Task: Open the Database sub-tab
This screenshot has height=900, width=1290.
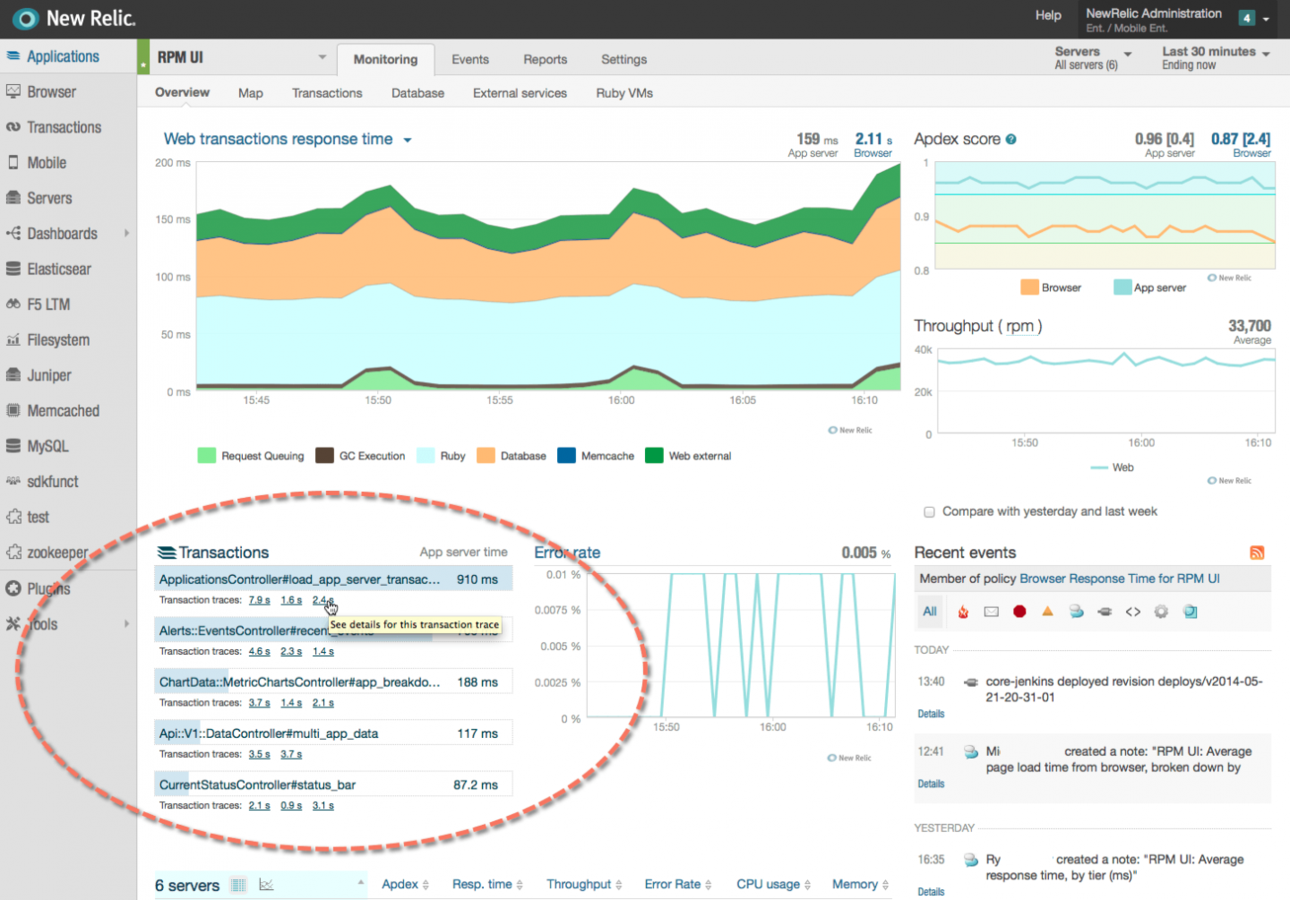Action: pos(418,93)
